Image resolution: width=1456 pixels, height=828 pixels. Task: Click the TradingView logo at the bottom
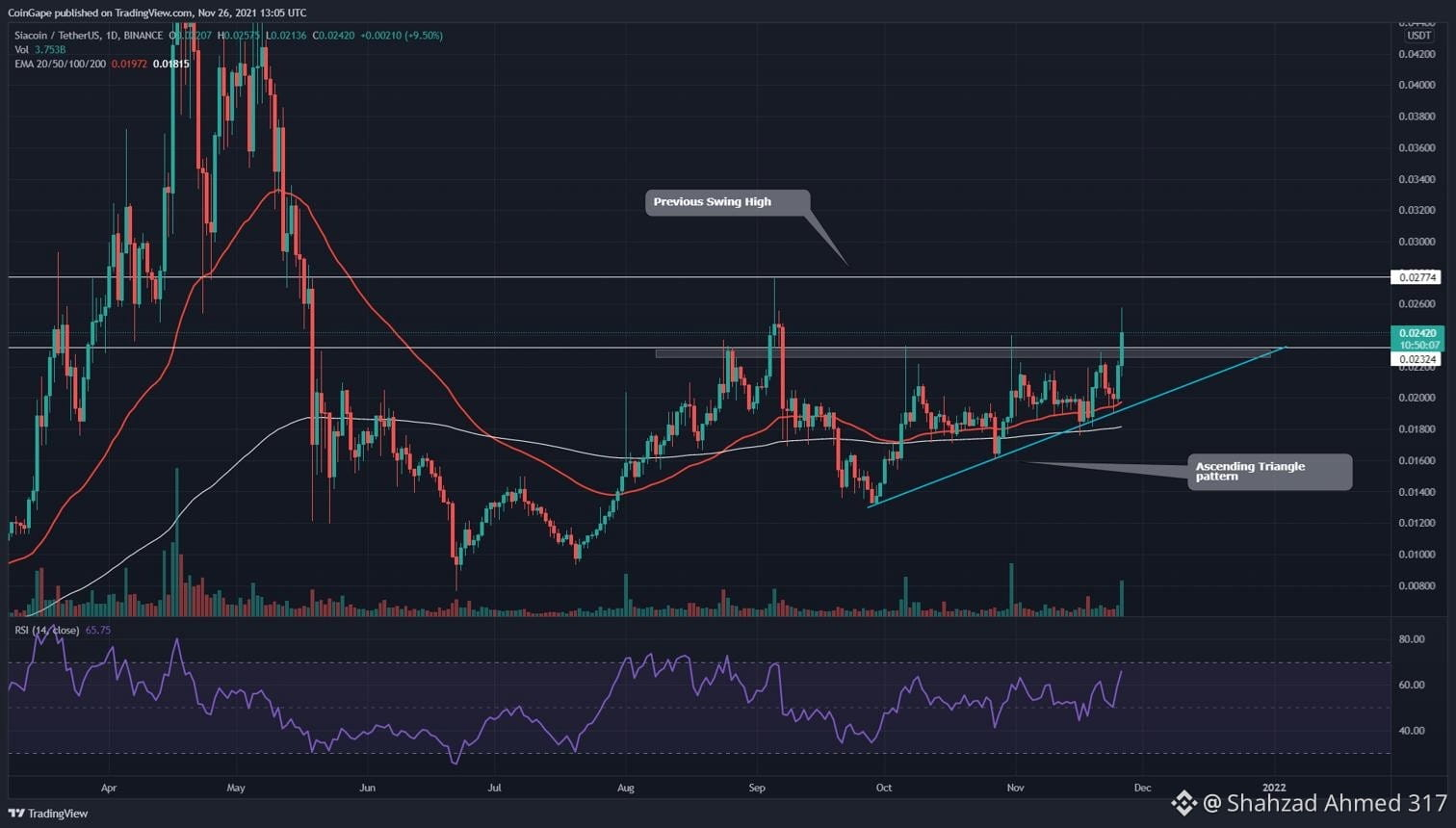[x=48, y=814]
